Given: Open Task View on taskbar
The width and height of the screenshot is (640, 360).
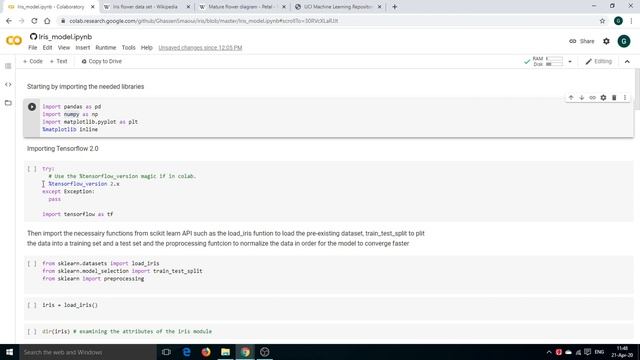Looking at the screenshot, I should click(x=166, y=352).
